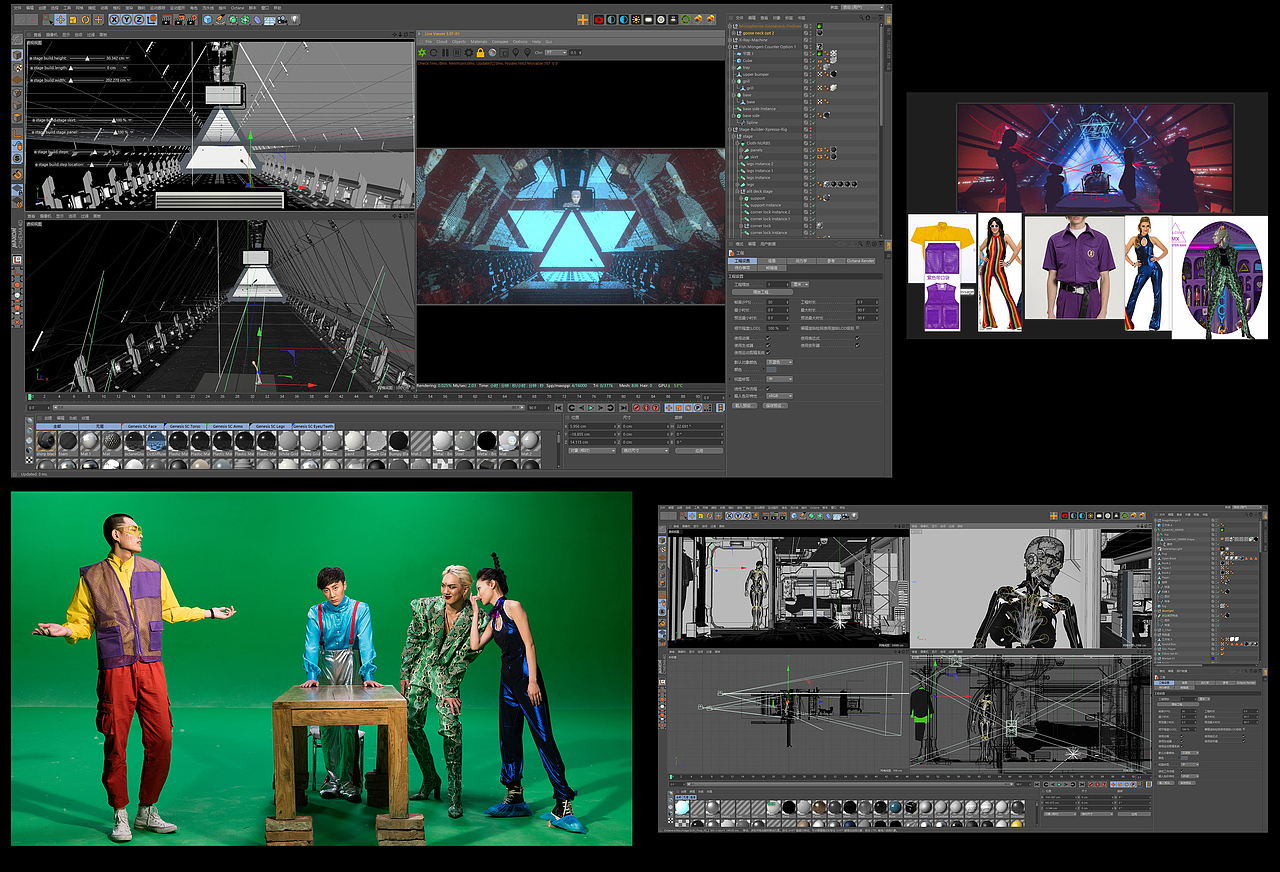Select the Rotate tool in the top toolbar
Screen dimensions: 1280x872
[85, 19]
